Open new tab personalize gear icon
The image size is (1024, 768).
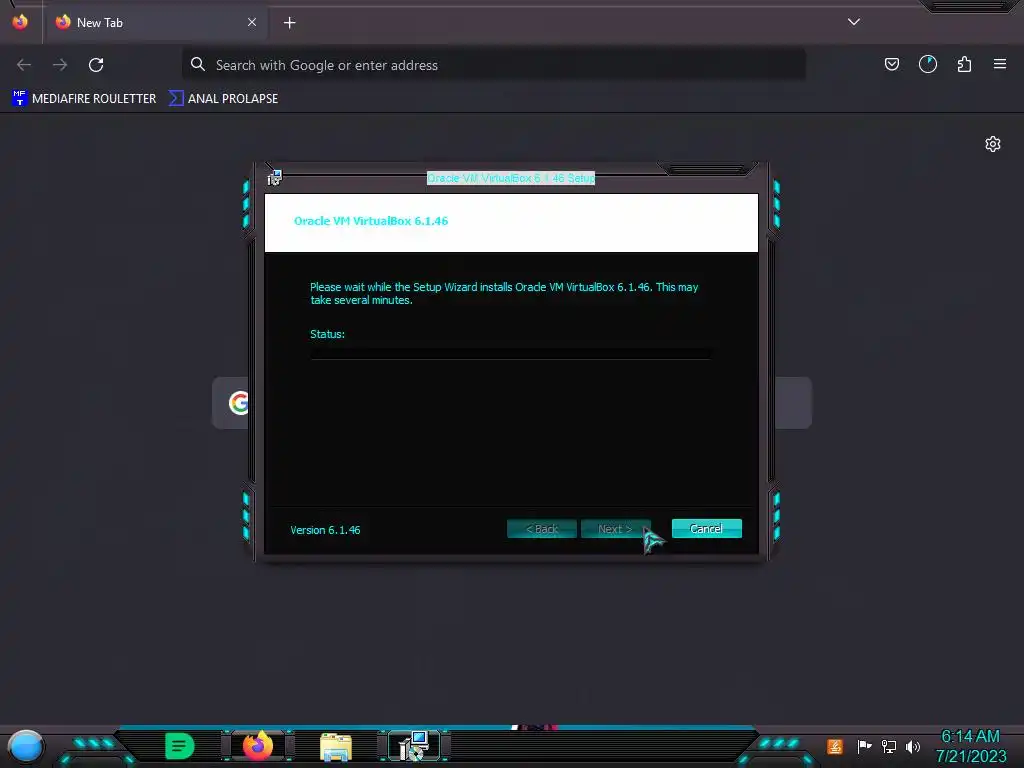[x=993, y=144]
